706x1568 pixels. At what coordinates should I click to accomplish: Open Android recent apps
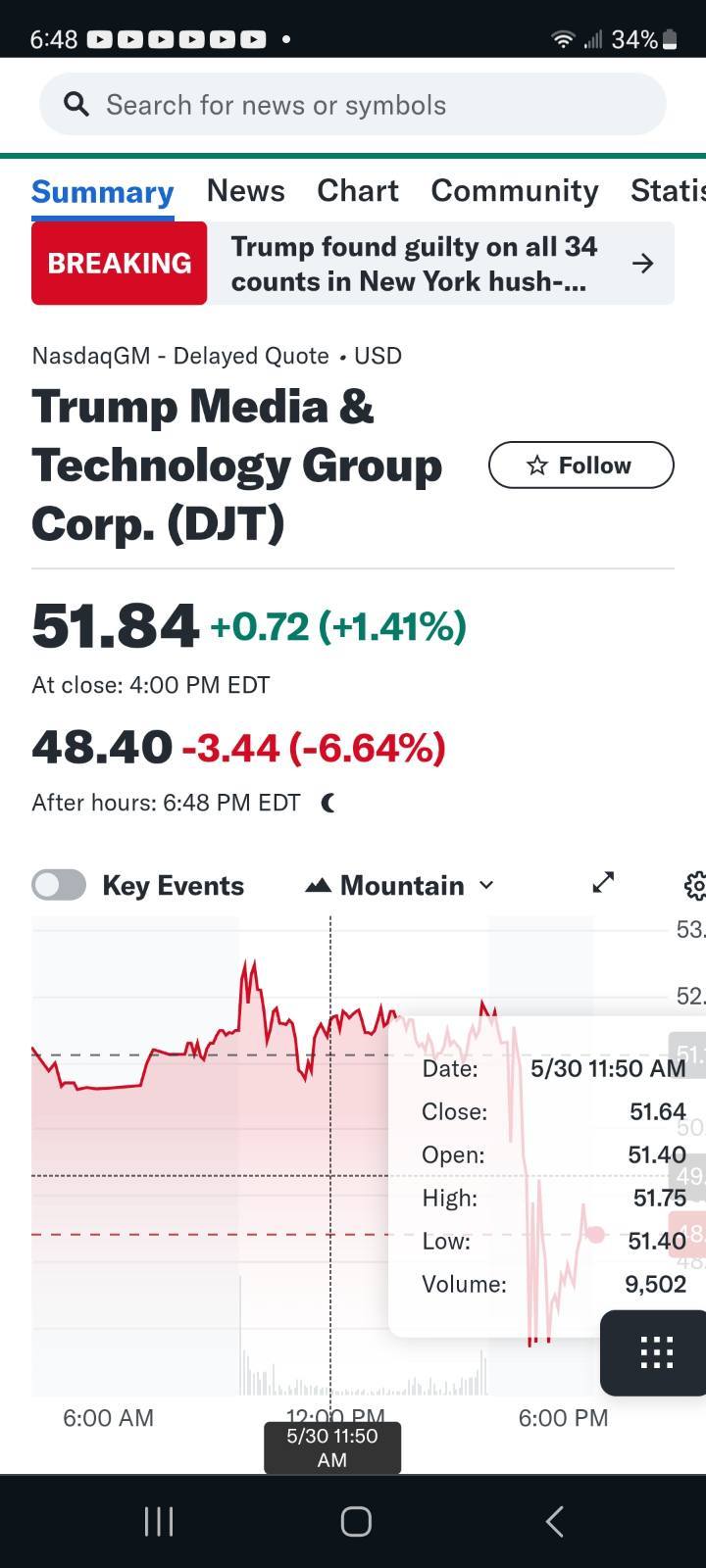pos(159,1521)
